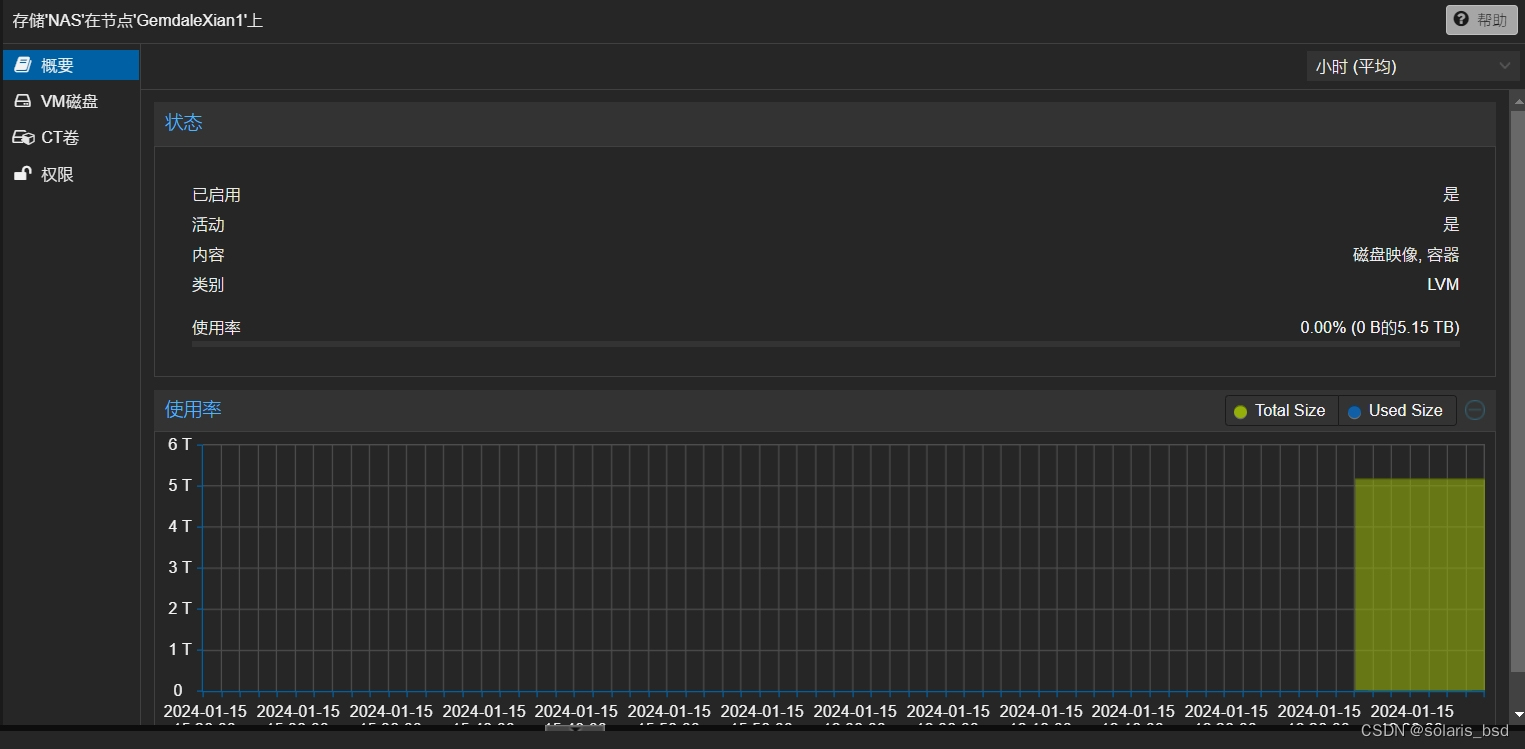The height and width of the screenshot is (749, 1525).
Task: Click the 使用率 chart panel title
Action: 193,409
